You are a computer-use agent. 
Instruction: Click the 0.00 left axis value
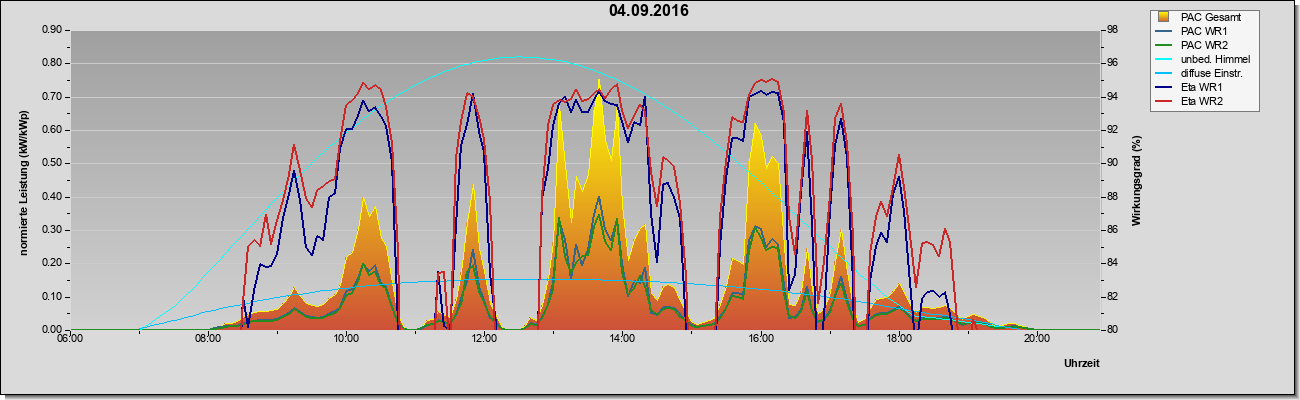click(x=52, y=330)
